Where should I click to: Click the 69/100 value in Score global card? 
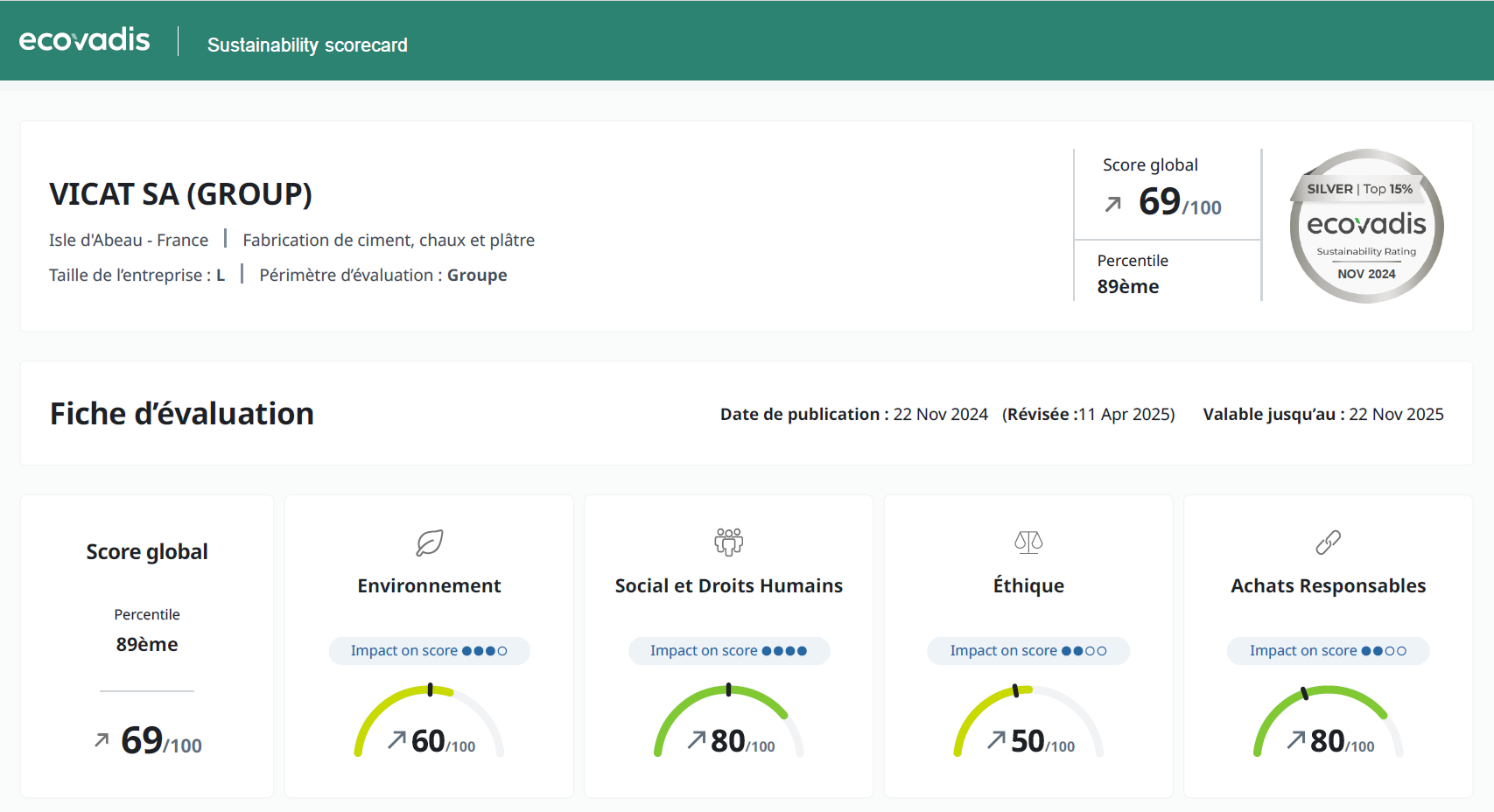(161, 740)
